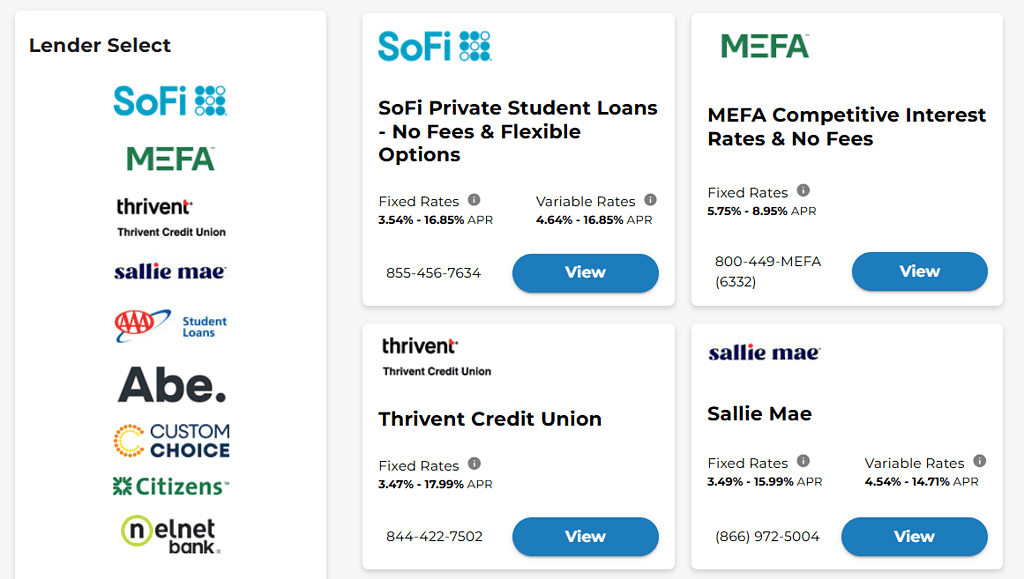Select Sallie Mae logo in sidebar

[170, 272]
